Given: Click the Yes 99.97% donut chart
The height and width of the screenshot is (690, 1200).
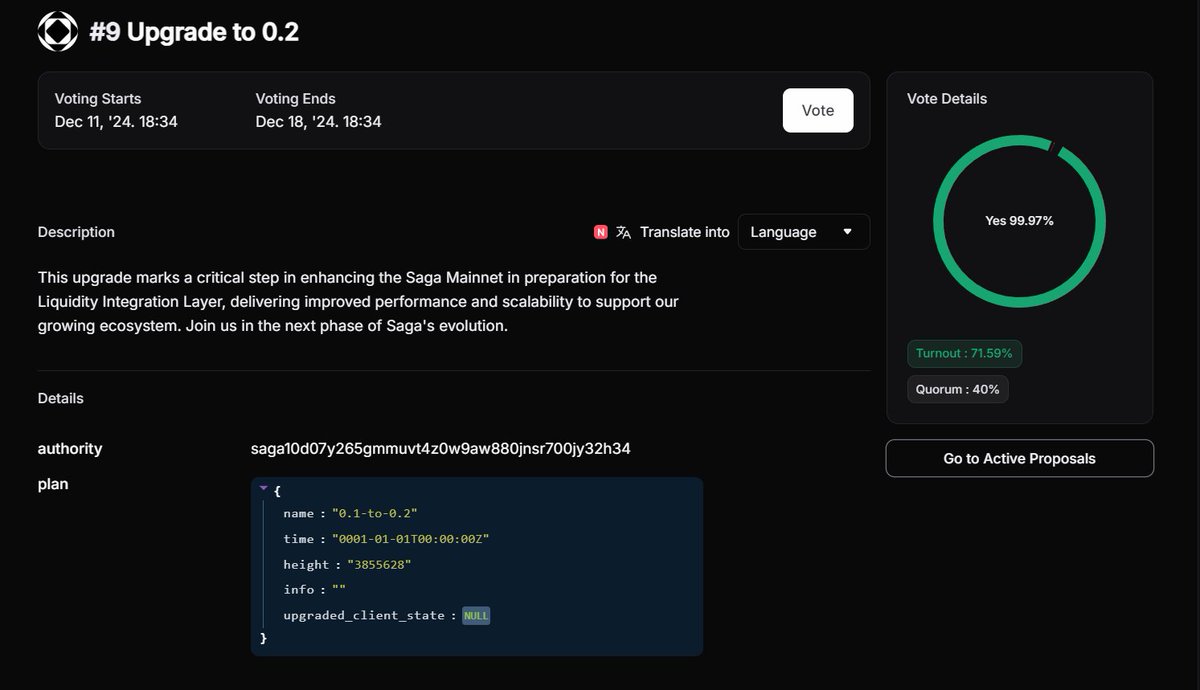Looking at the screenshot, I should [x=1019, y=221].
